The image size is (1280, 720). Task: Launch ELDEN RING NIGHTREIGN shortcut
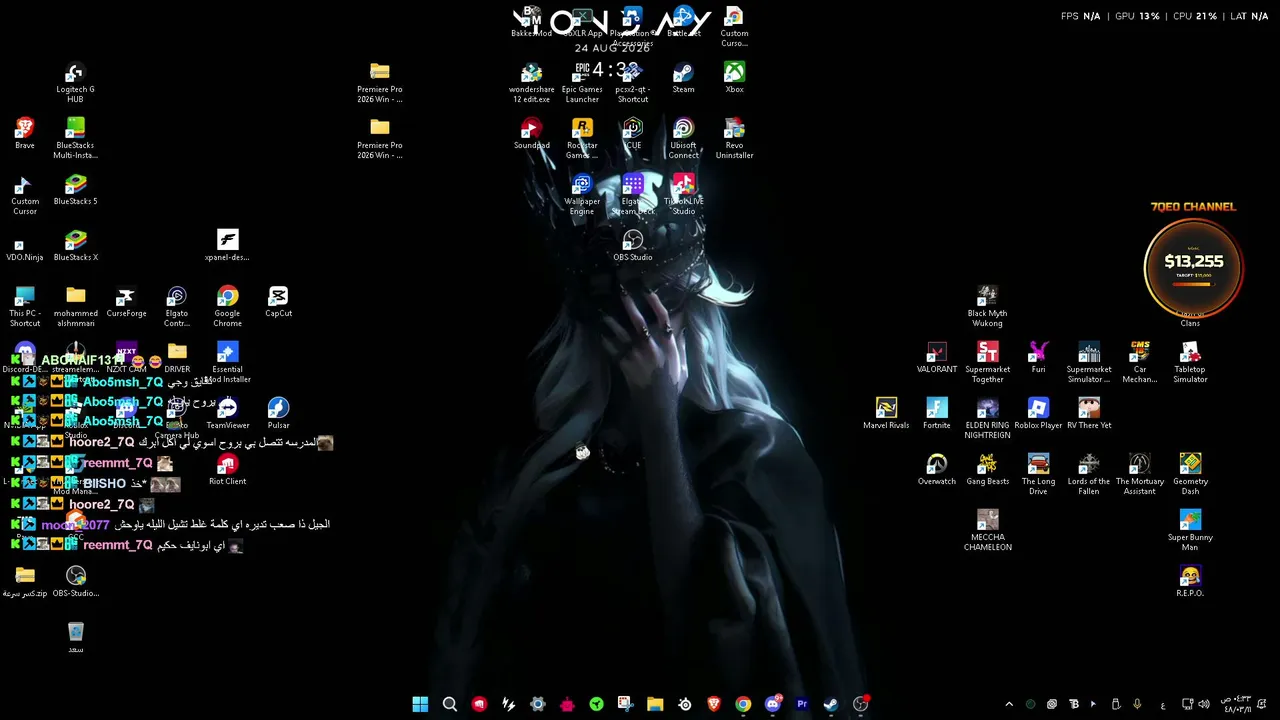point(987,419)
